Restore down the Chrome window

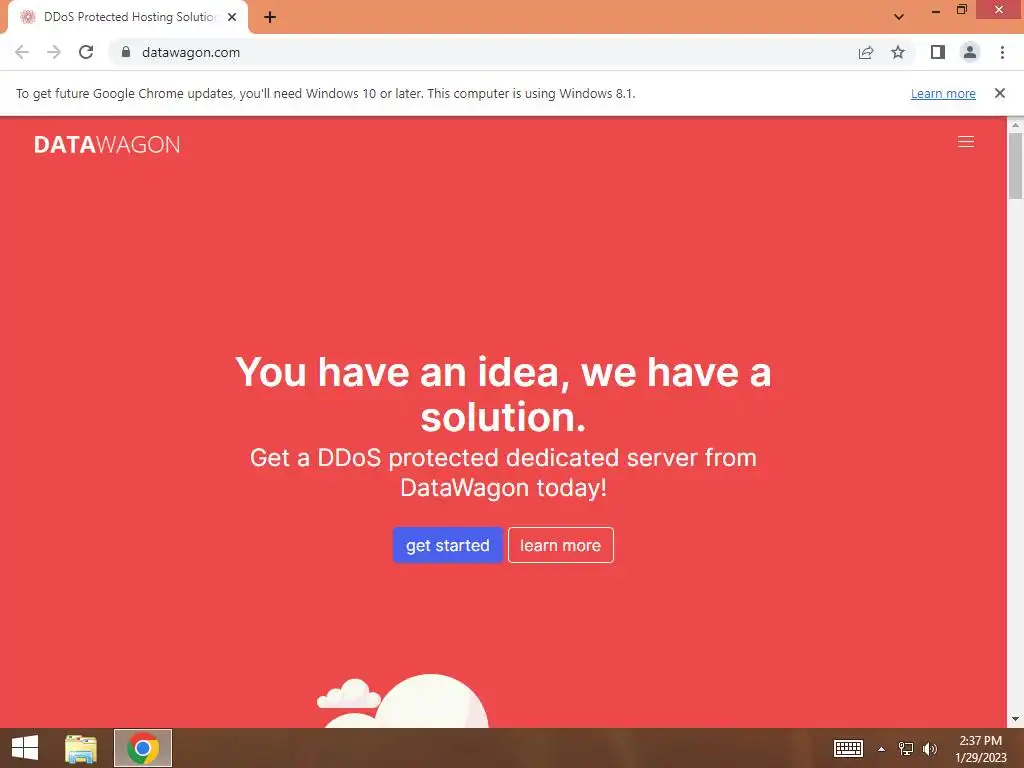(961, 10)
